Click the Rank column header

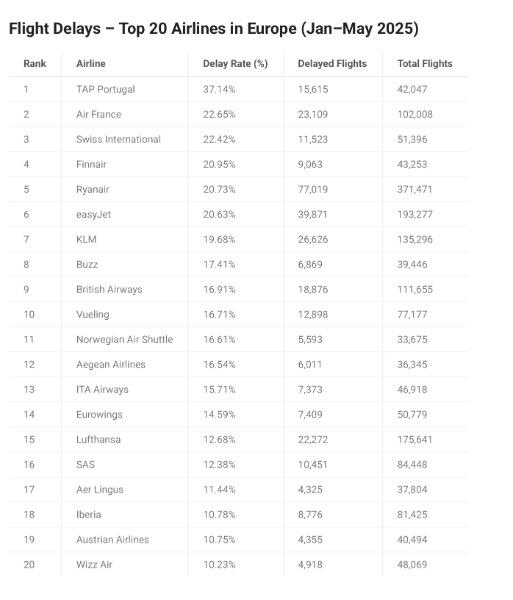point(35,64)
